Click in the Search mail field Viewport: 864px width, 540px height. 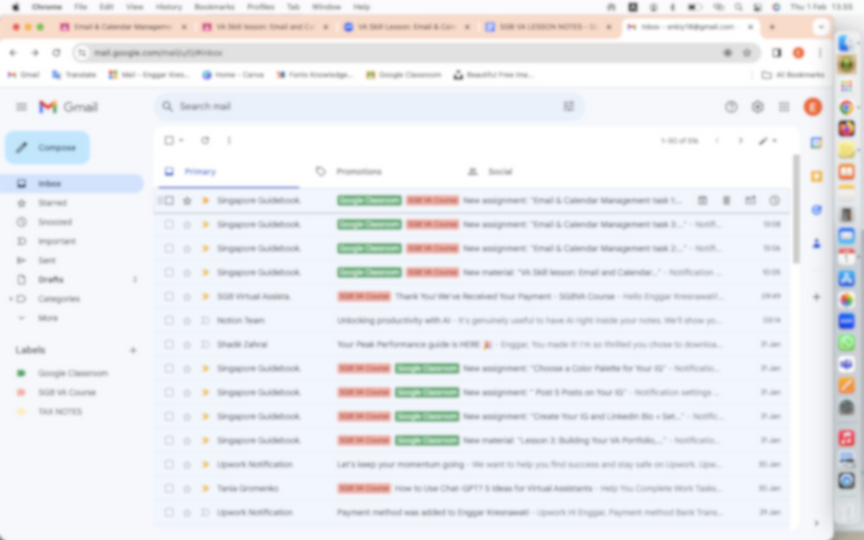coord(366,106)
